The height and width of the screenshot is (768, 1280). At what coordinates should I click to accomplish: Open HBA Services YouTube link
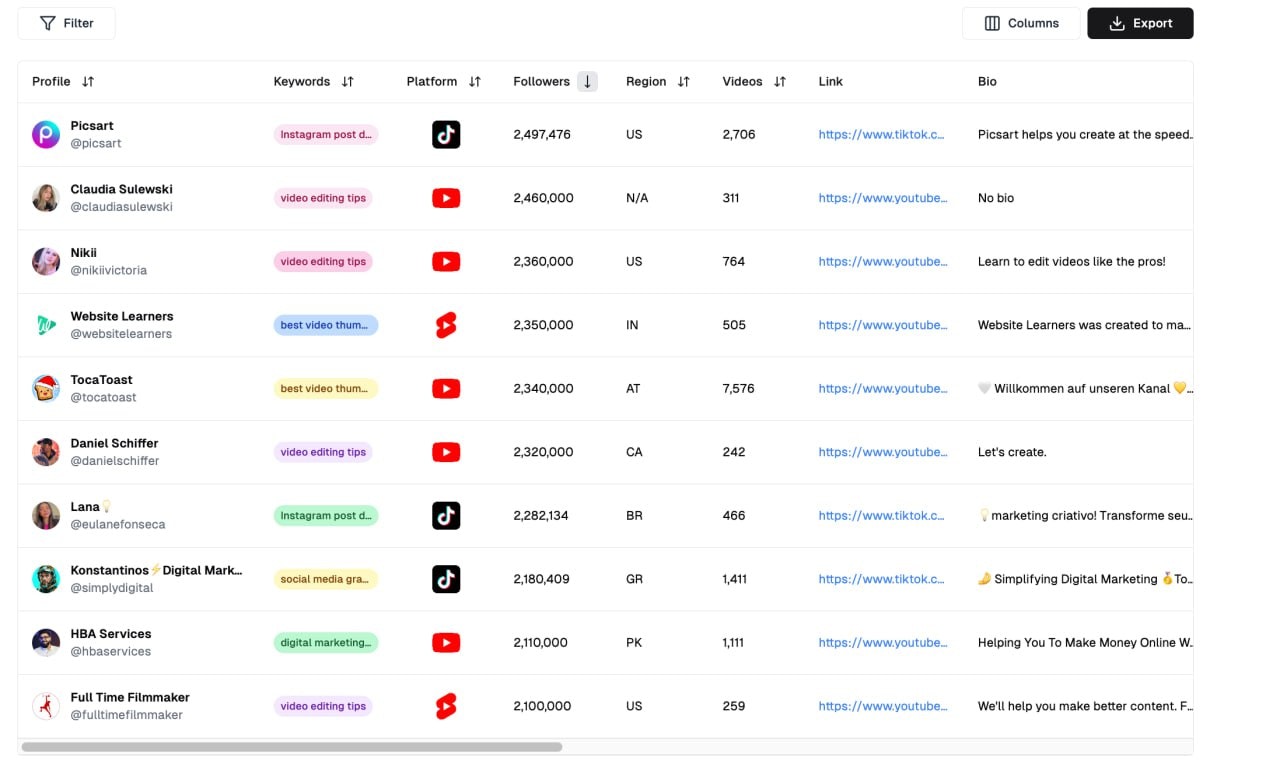coord(883,642)
